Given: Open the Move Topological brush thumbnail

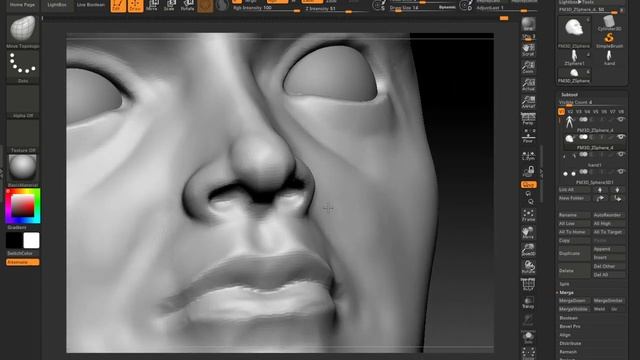Looking at the screenshot, I should [23, 31].
